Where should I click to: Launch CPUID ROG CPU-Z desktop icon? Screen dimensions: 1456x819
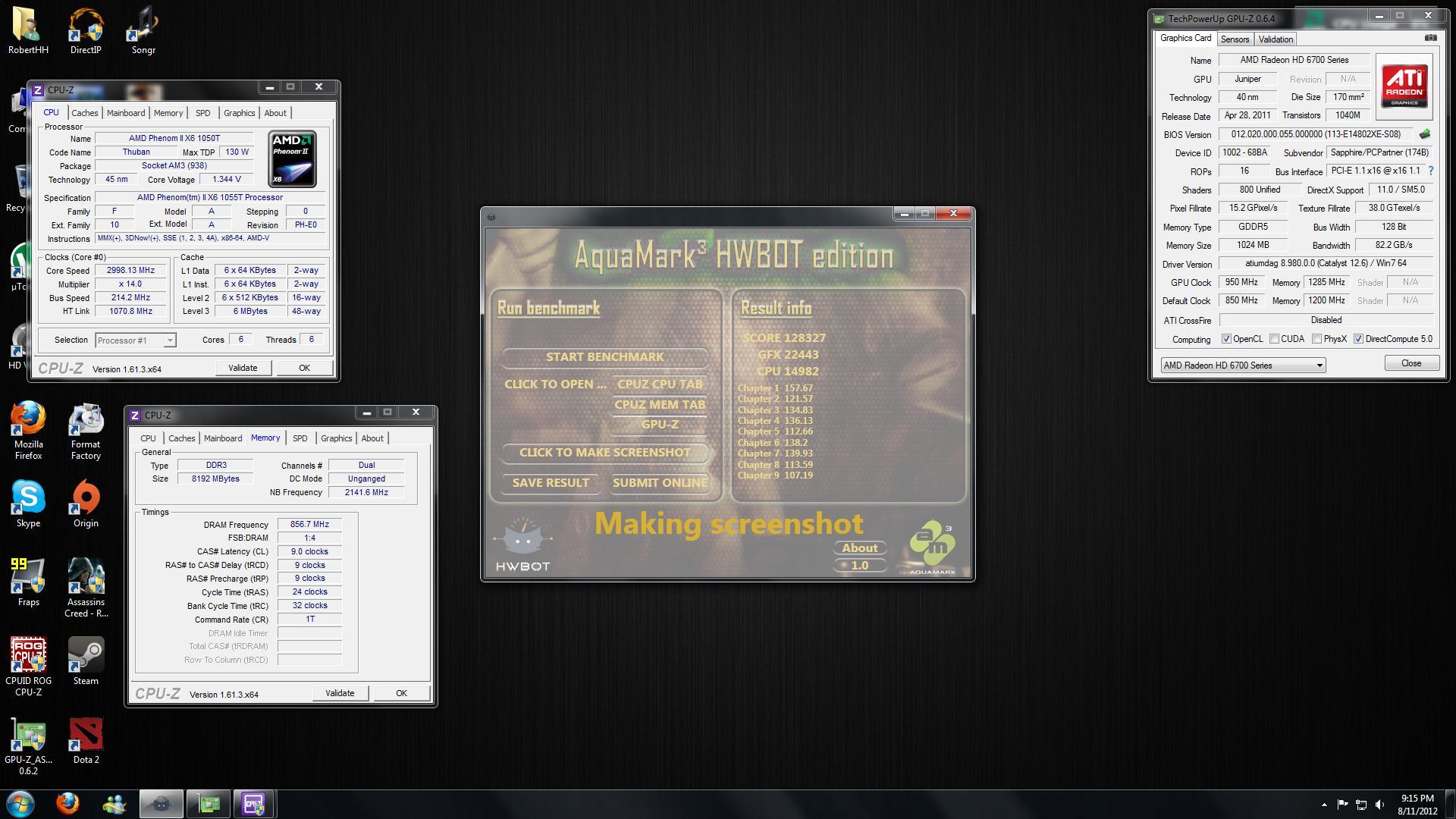(28, 667)
